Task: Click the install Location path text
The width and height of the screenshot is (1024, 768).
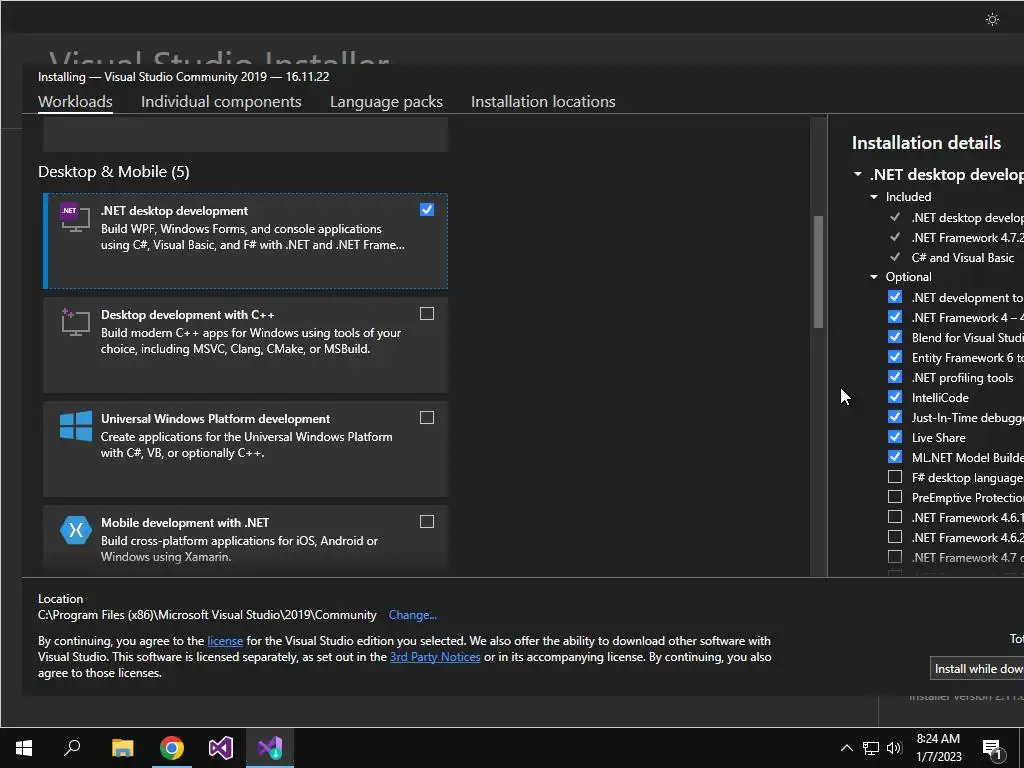Action: pyautogui.click(x=207, y=615)
